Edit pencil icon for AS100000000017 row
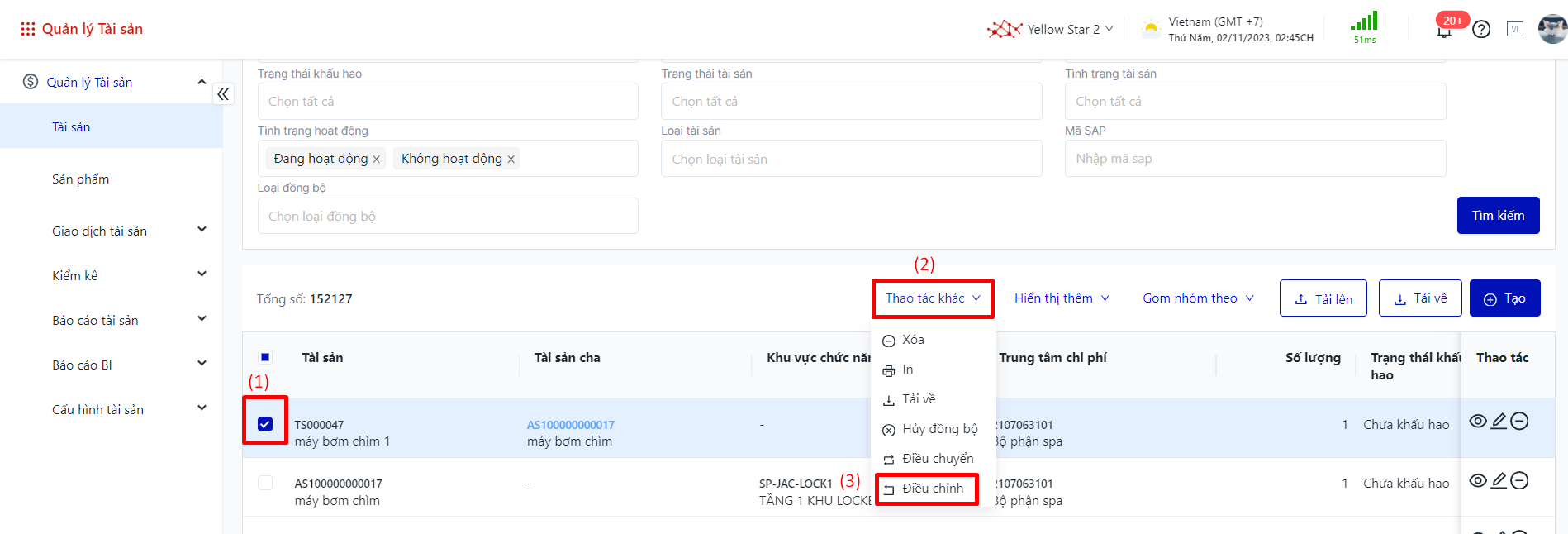1568x534 pixels. (x=1499, y=481)
